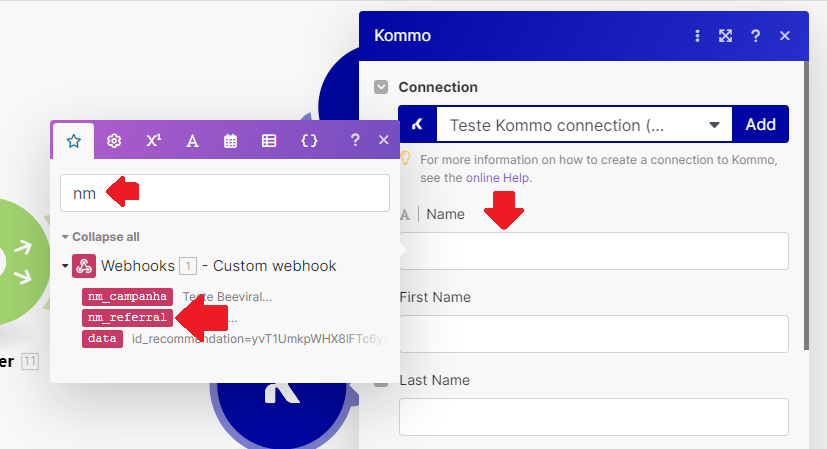Close the Kommo panel

coord(785,36)
